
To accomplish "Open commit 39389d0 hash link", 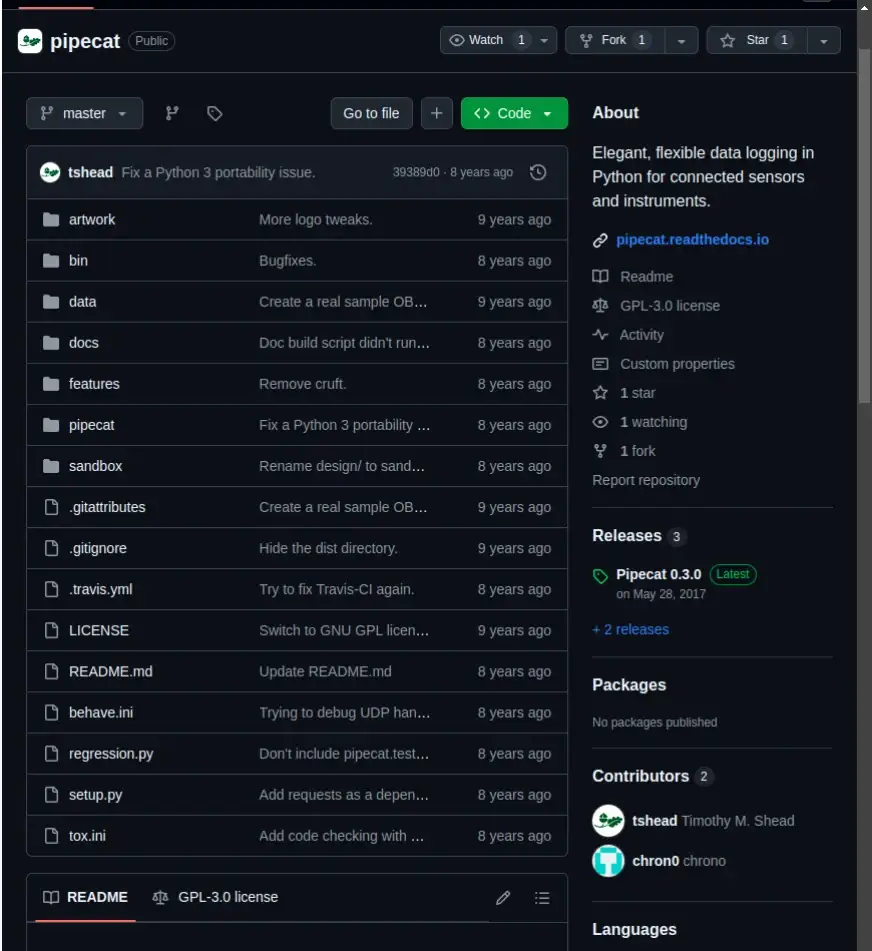I will point(416,172).
